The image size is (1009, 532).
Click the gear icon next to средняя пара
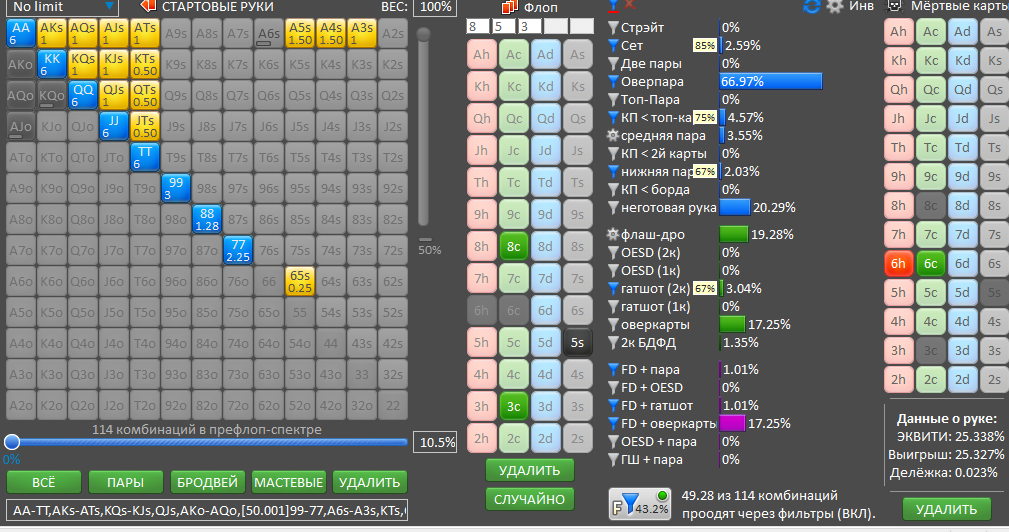(613, 136)
